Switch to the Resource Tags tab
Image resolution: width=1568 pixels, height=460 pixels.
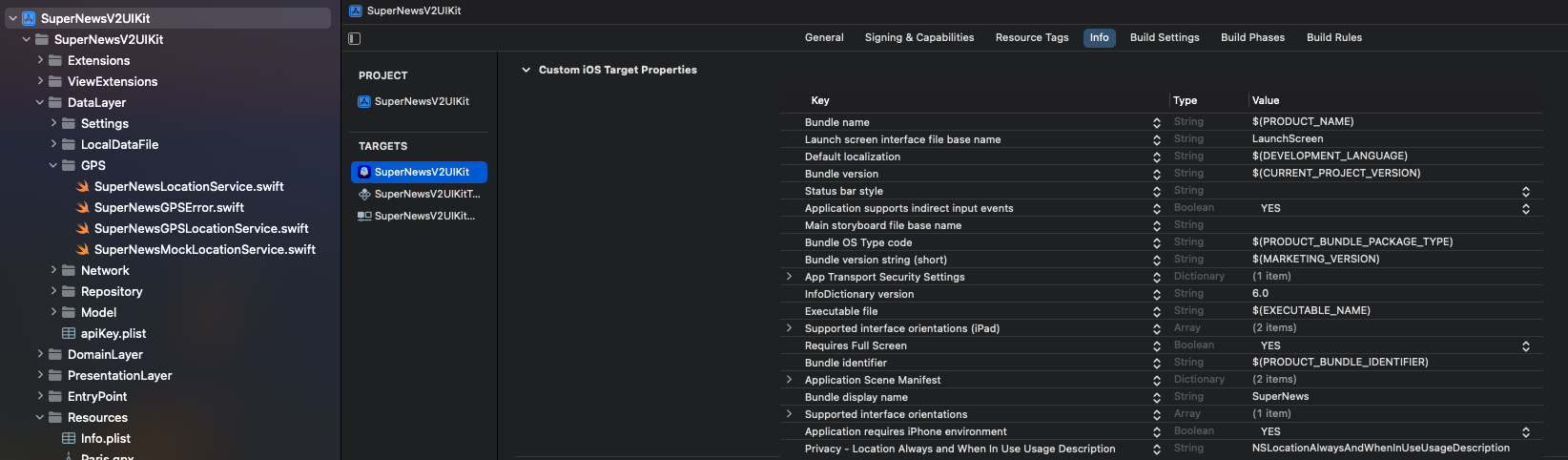point(1032,37)
